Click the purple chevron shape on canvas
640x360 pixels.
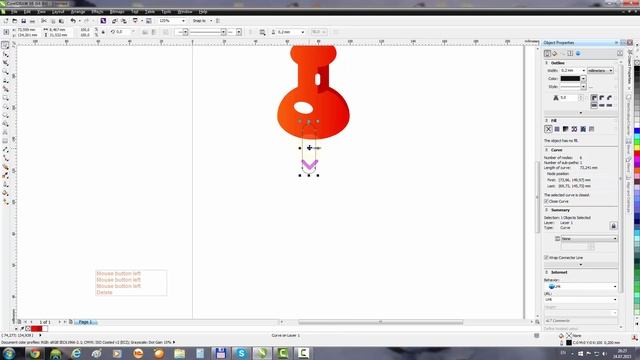pos(310,164)
